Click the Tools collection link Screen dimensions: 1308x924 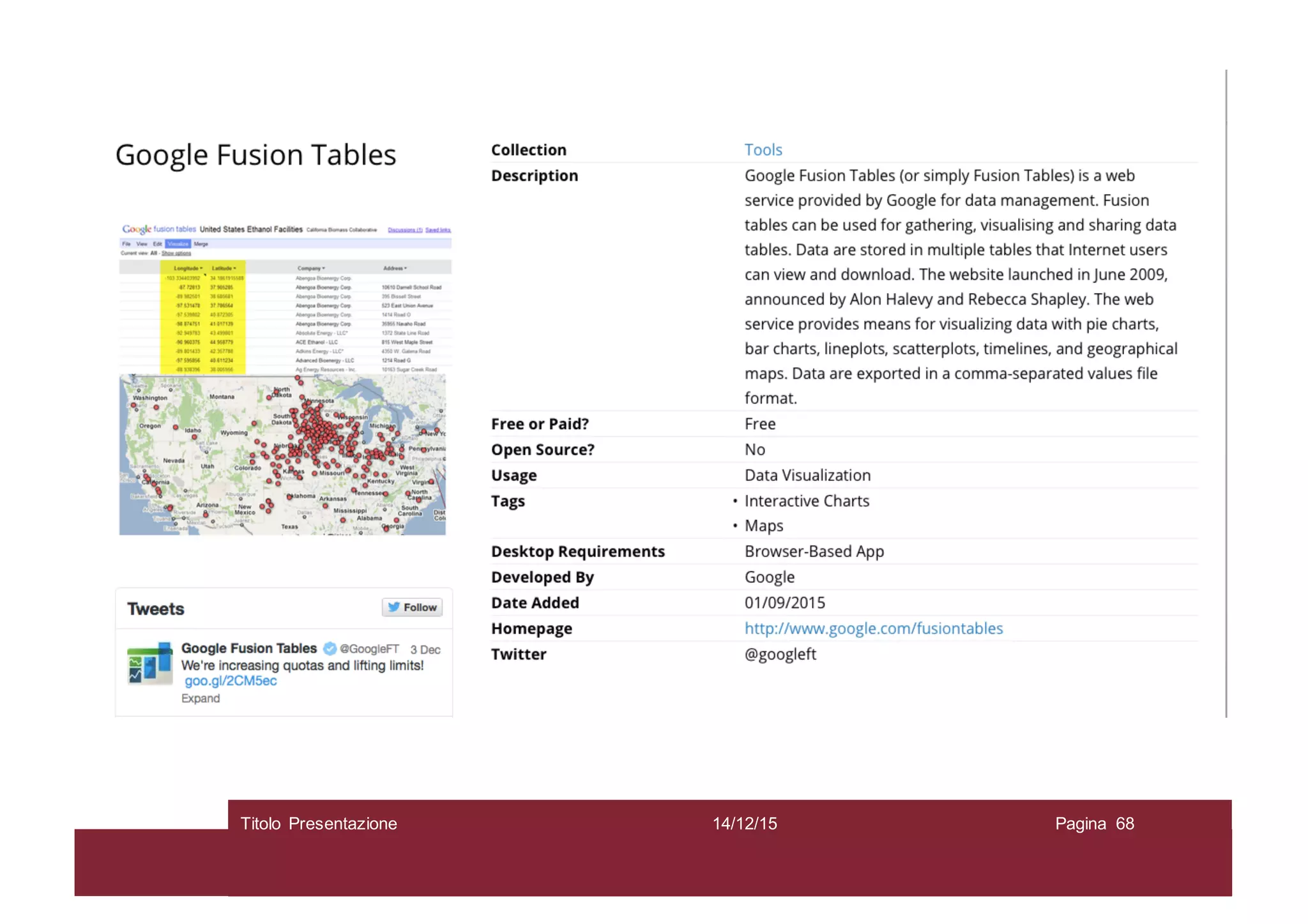click(x=763, y=150)
